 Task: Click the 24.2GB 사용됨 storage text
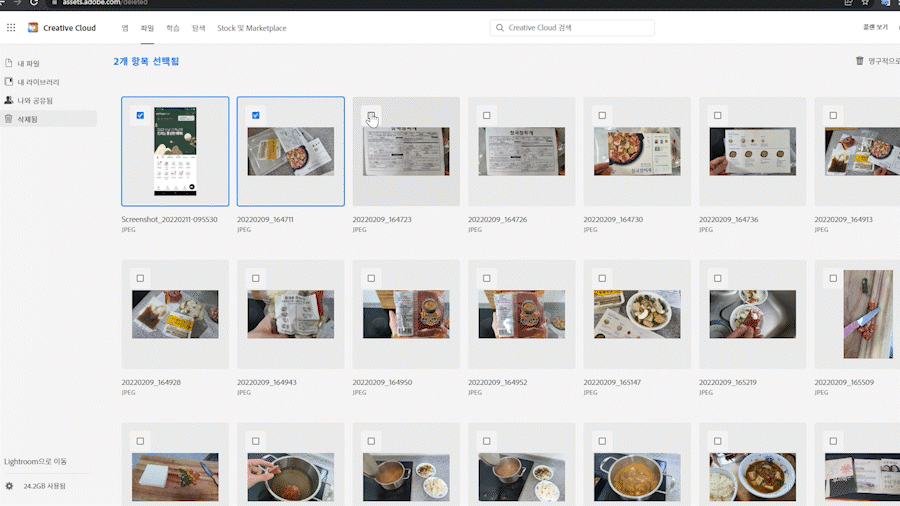click(44, 486)
